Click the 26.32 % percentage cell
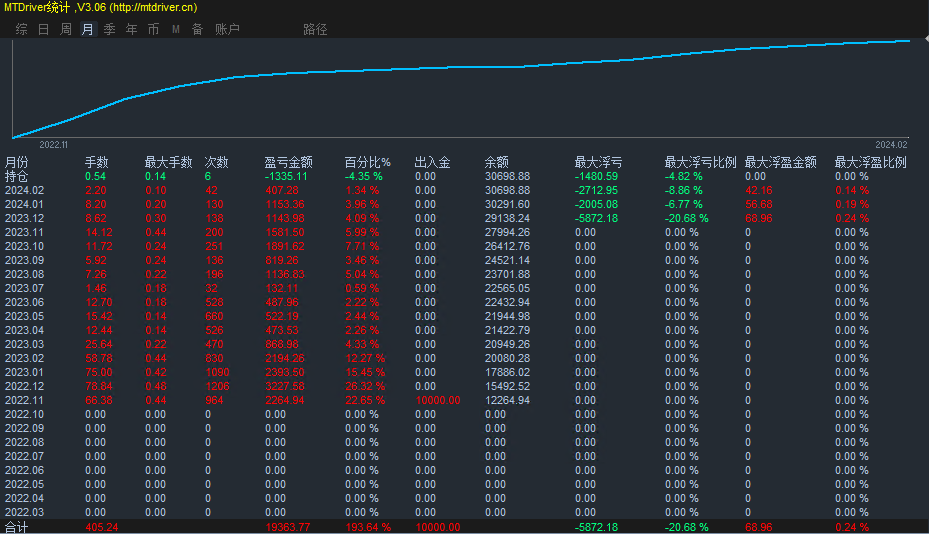The image size is (929, 534). click(365, 386)
